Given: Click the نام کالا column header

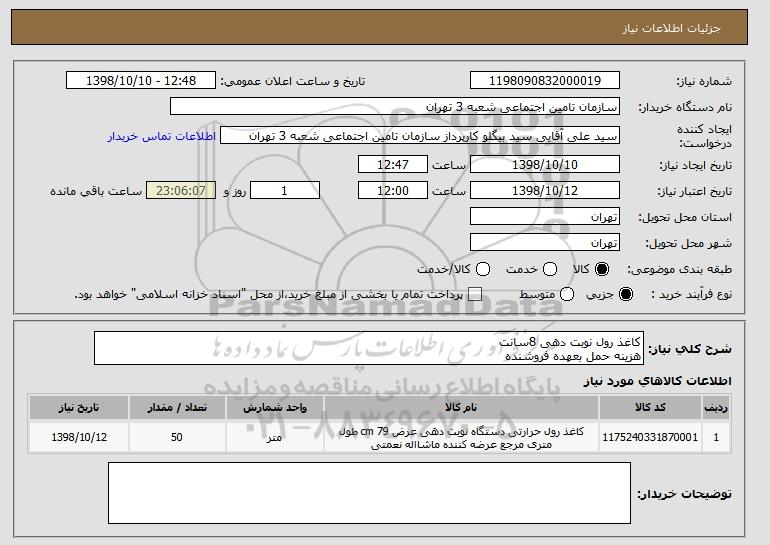Looking at the screenshot, I should click(x=461, y=408).
